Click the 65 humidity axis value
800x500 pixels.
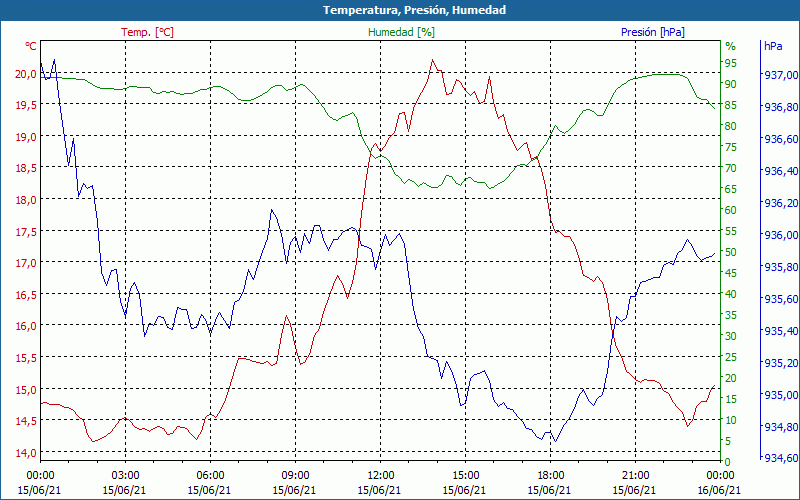[x=731, y=189]
